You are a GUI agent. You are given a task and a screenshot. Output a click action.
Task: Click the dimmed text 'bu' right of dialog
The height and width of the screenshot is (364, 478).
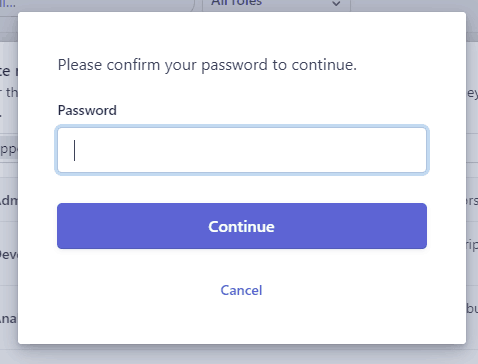tap(472, 308)
